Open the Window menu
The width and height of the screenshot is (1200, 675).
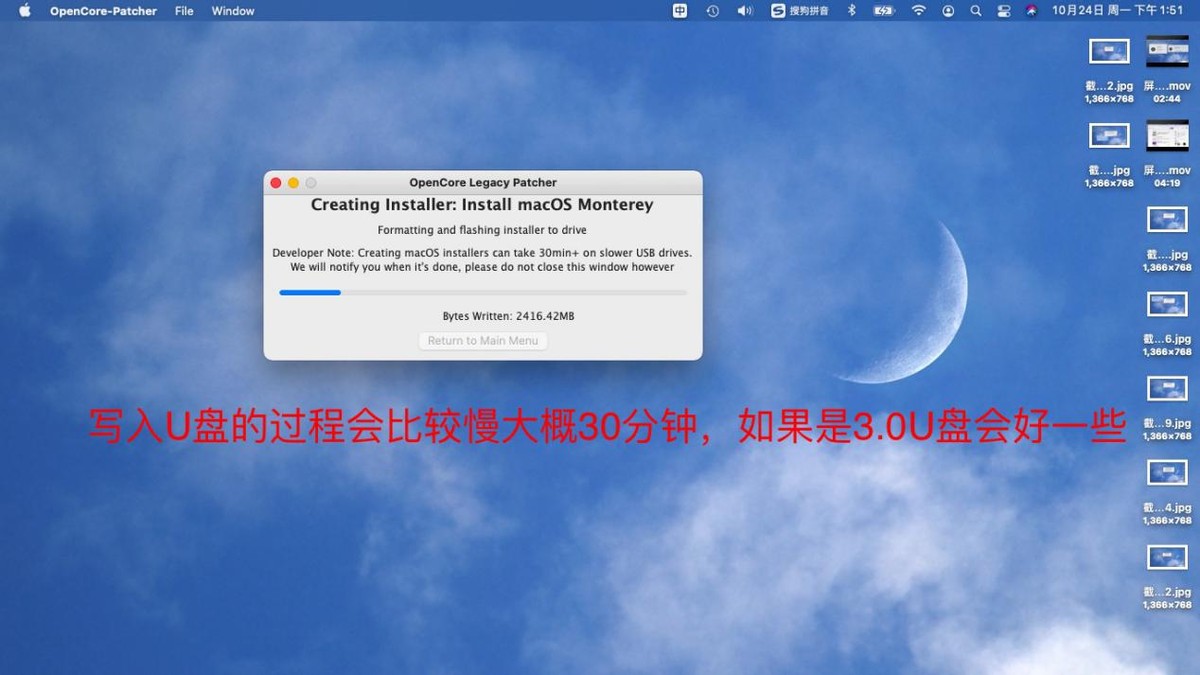tap(232, 11)
